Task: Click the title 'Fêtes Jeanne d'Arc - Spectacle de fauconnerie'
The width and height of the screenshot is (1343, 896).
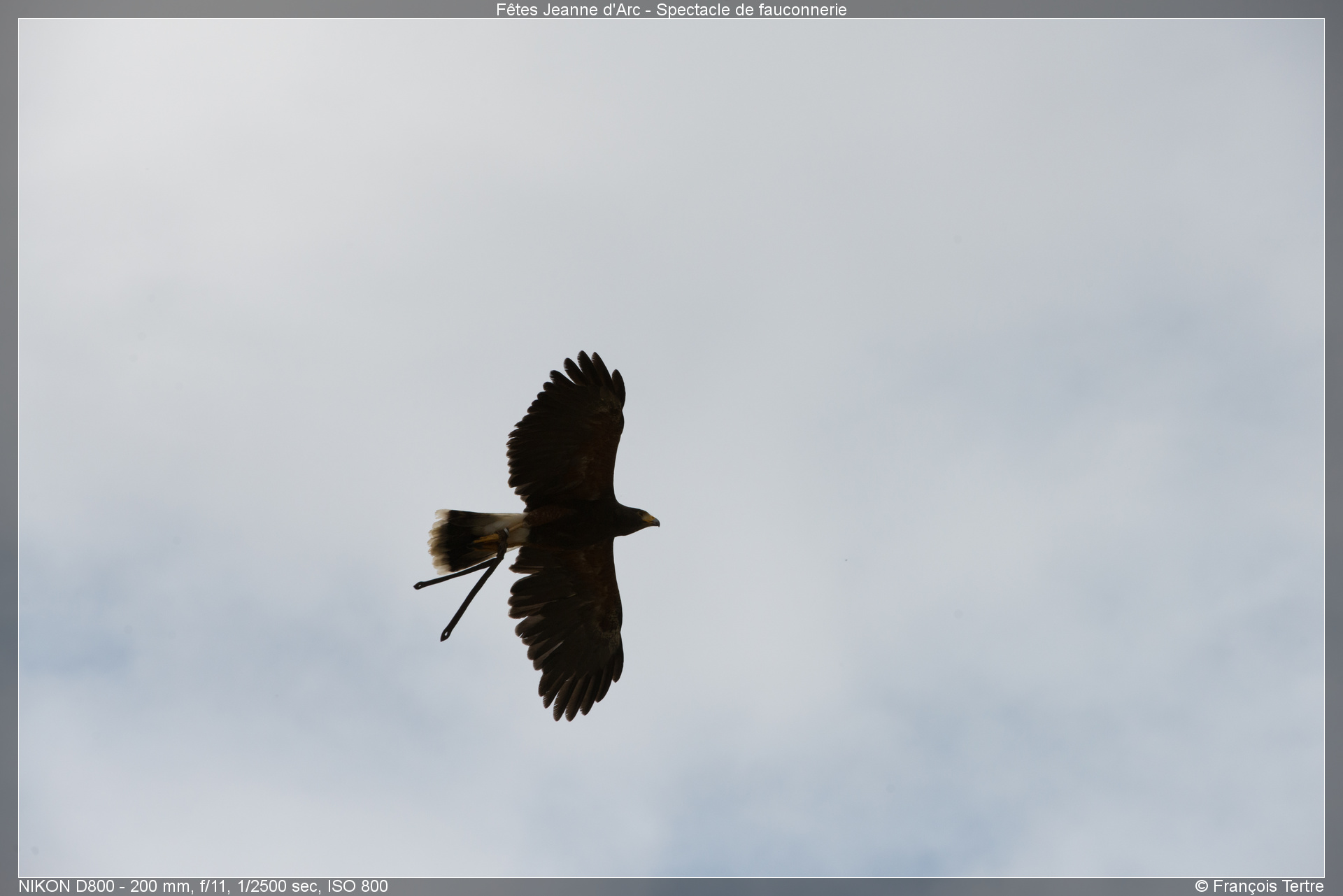Action: click(x=671, y=10)
